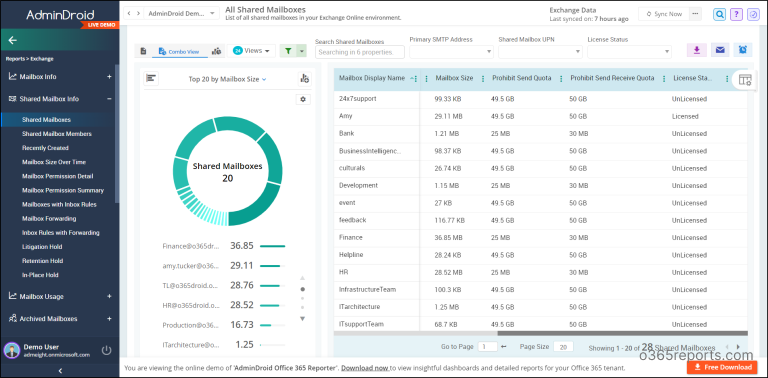
Task: Click the Licensed status in Amy row
Action: pyautogui.click(x=685, y=117)
